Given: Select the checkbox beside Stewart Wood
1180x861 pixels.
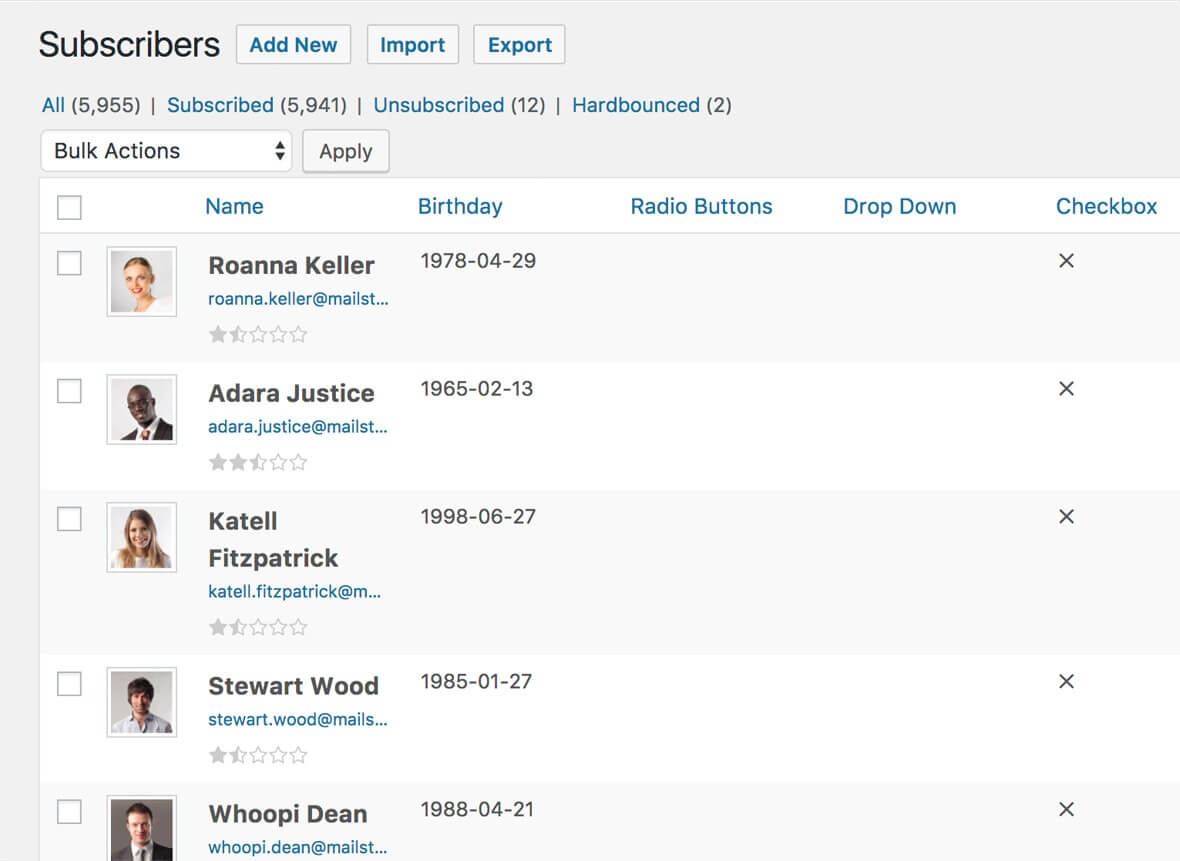Looking at the screenshot, I should point(69,684).
